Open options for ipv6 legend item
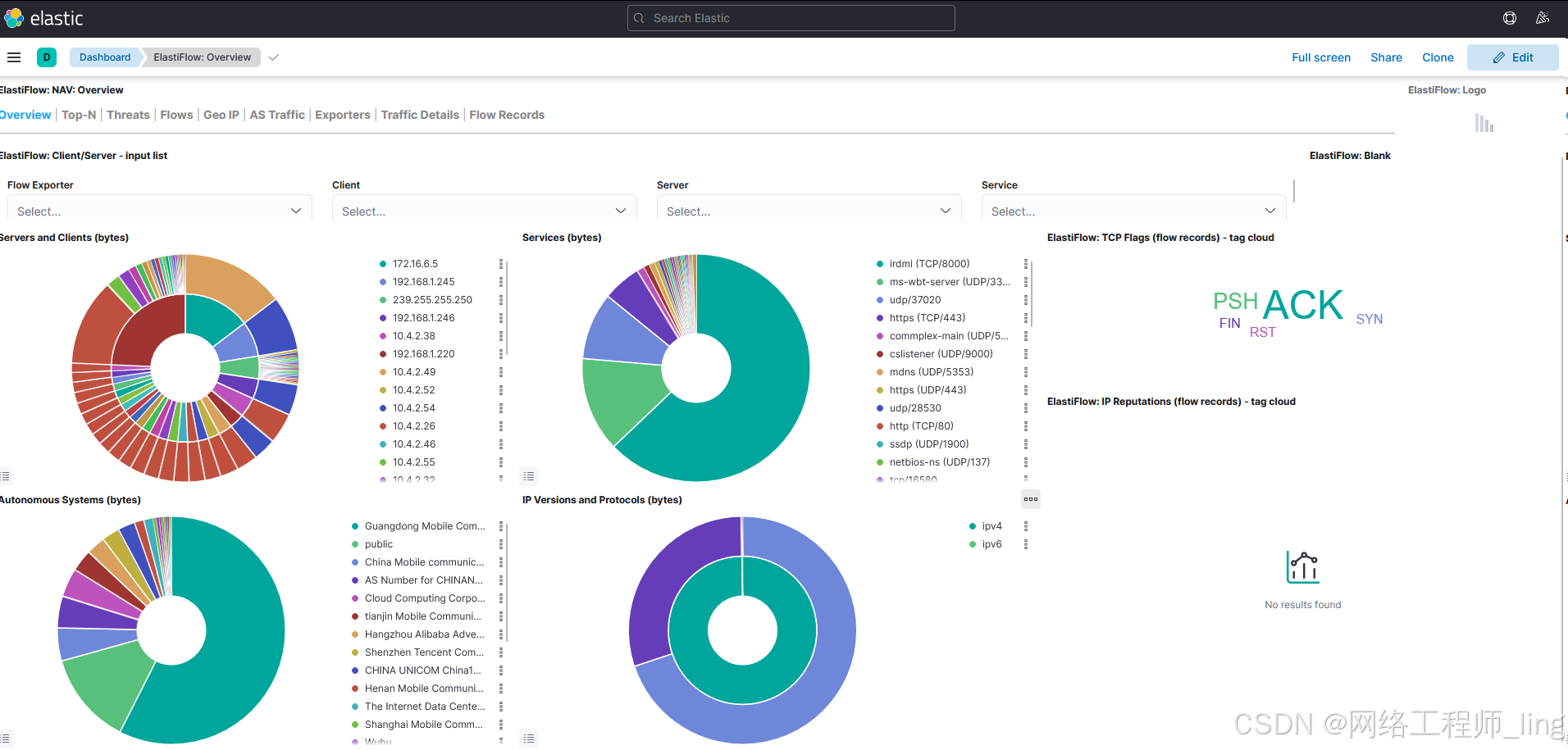Screen dimensions: 1568x750 click(1026, 544)
